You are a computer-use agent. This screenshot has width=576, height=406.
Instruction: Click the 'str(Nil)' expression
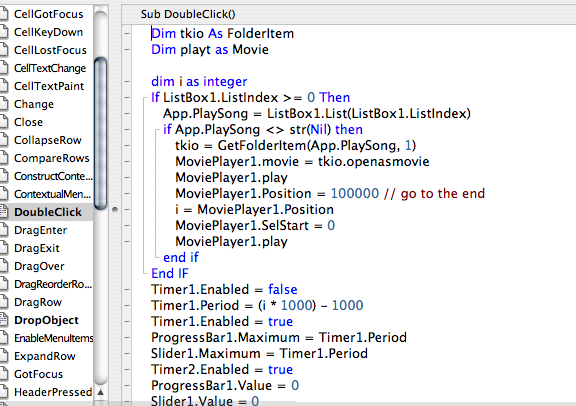310,129
